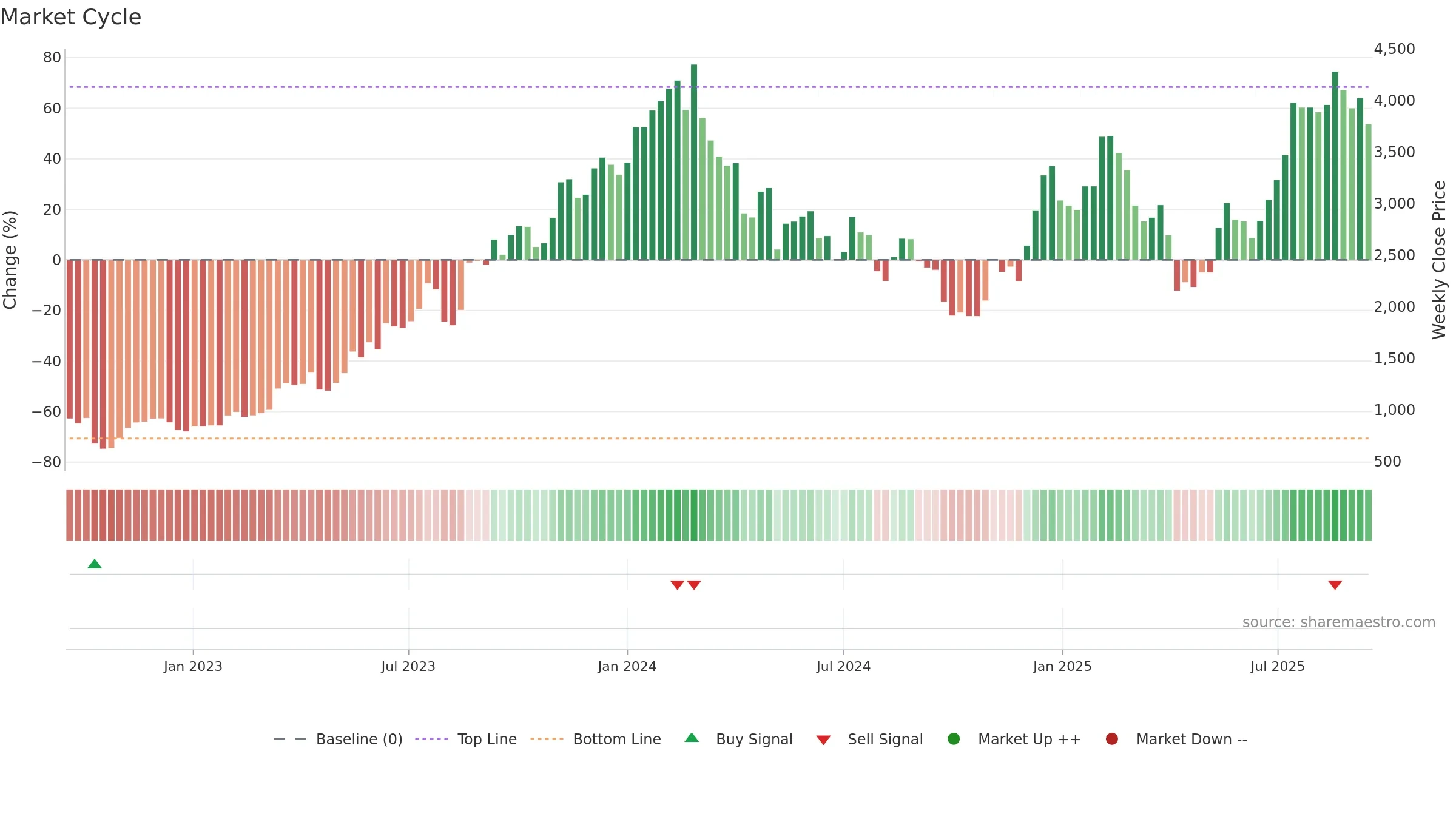Click the Jul 2025 axis label

(x=1278, y=666)
